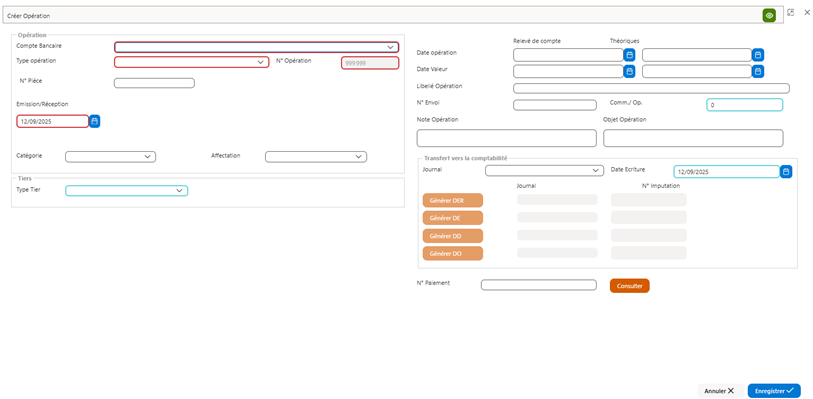Click the 'N° Imputation' column heading
This screenshot has height=399, width=813.
coord(661,186)
